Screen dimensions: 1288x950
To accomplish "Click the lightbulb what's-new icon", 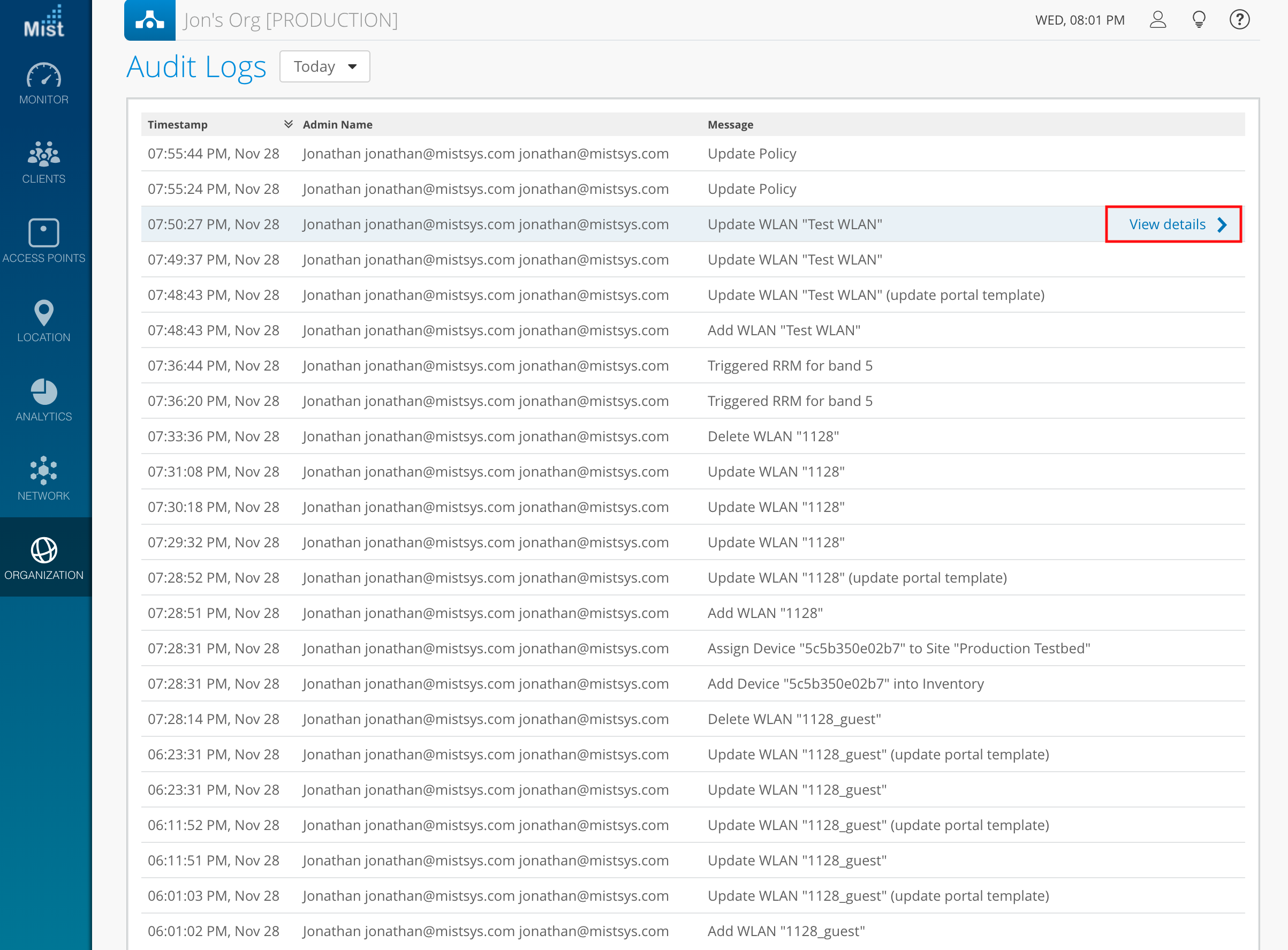I will (x=1199, y=20).
